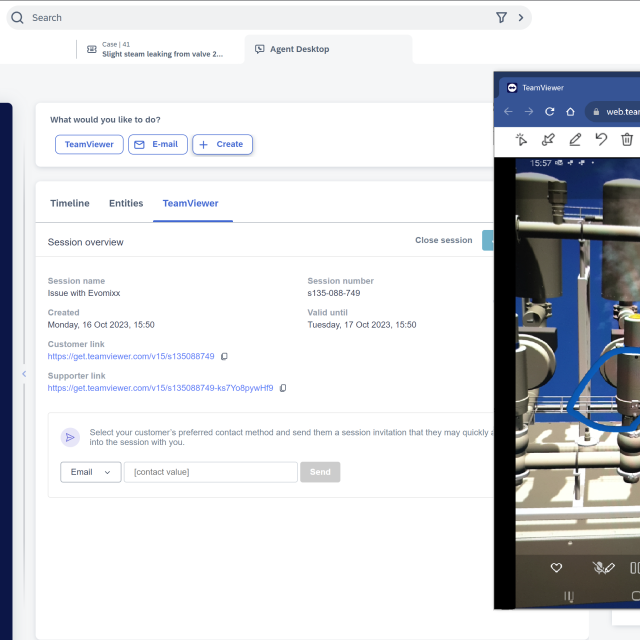Reload the TeamViewer browser page
Screen dimensions: 640x640
[x=550, y=111]
